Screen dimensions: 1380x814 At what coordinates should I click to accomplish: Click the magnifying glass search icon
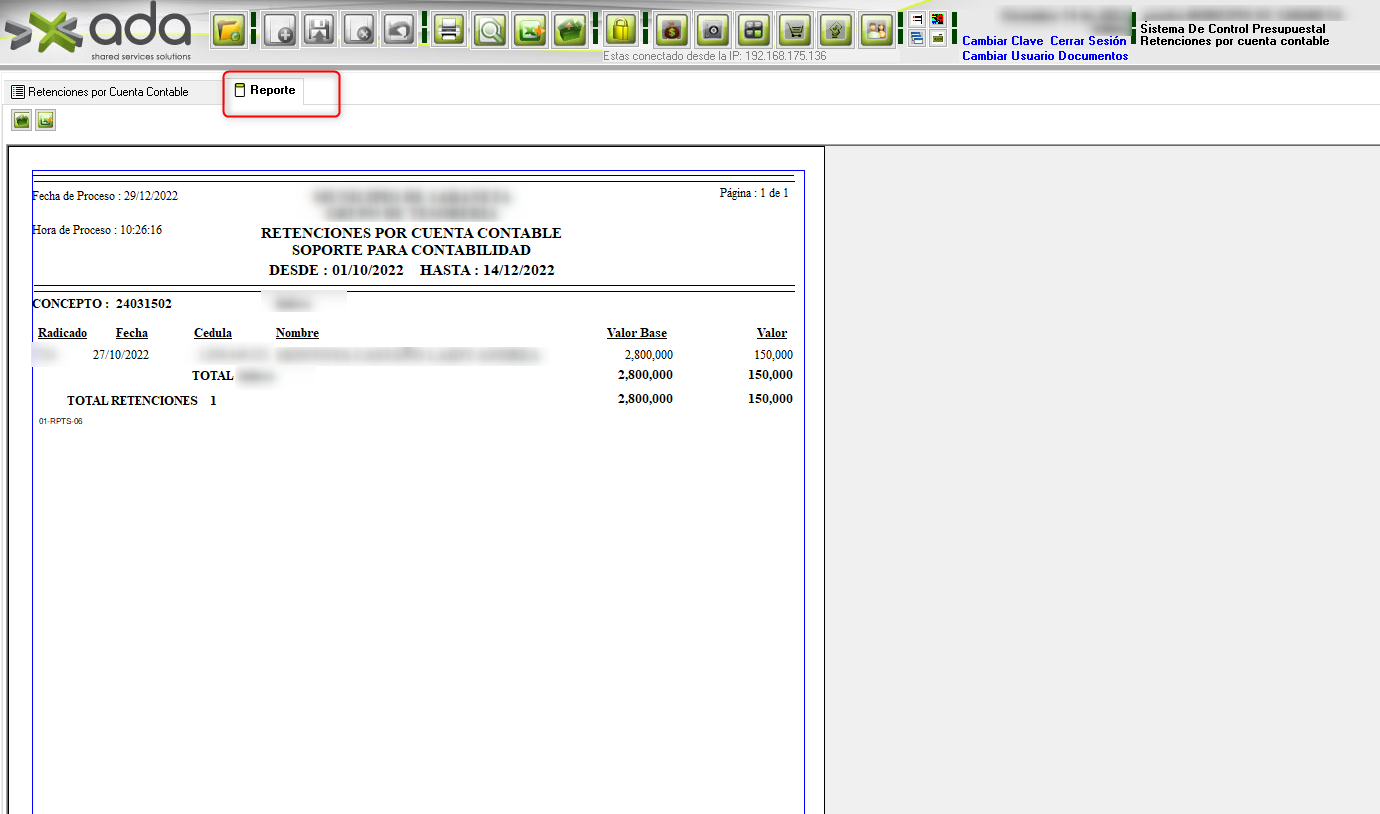tap(490, 30)
